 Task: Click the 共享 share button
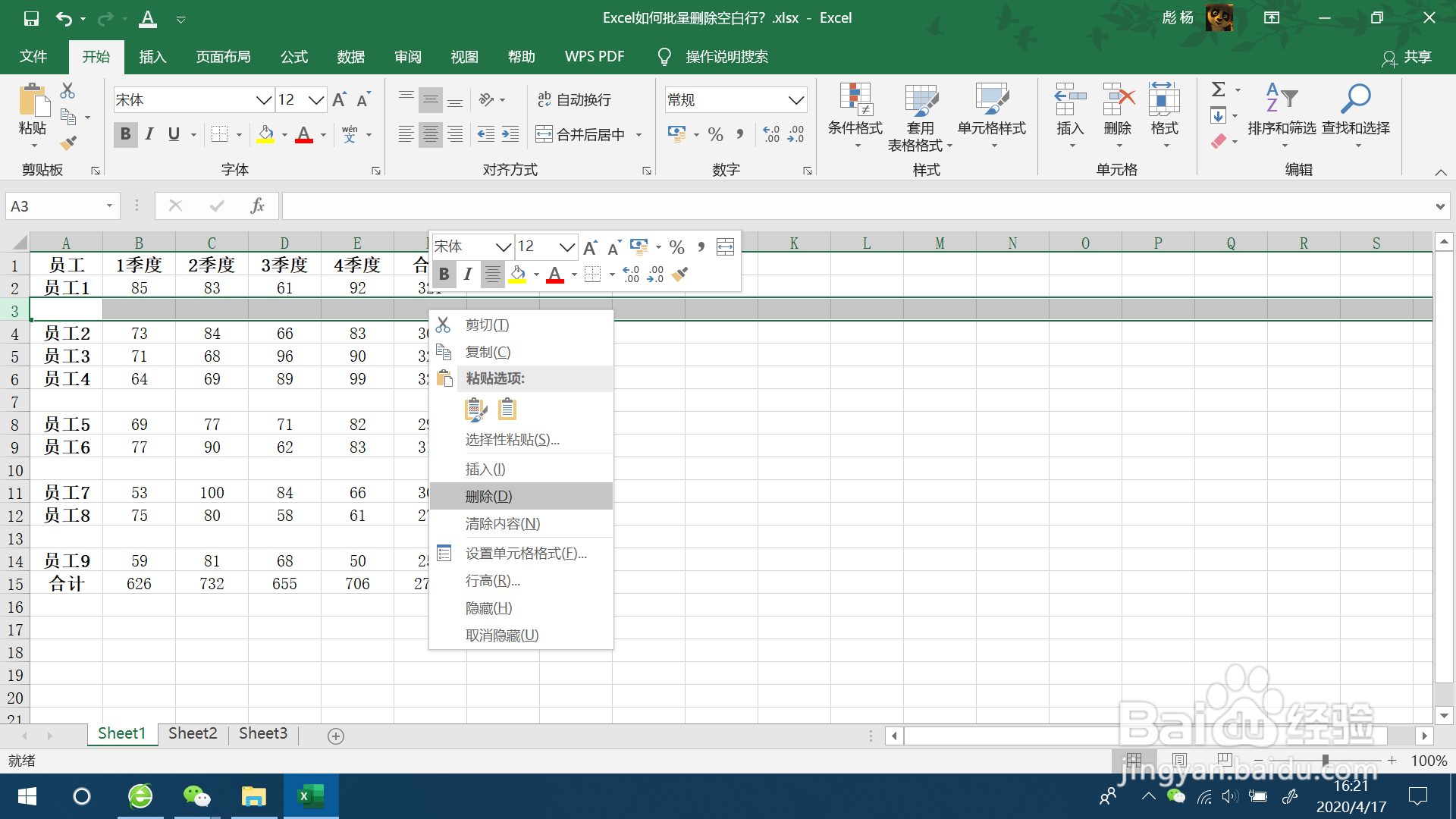point(1407,58)
